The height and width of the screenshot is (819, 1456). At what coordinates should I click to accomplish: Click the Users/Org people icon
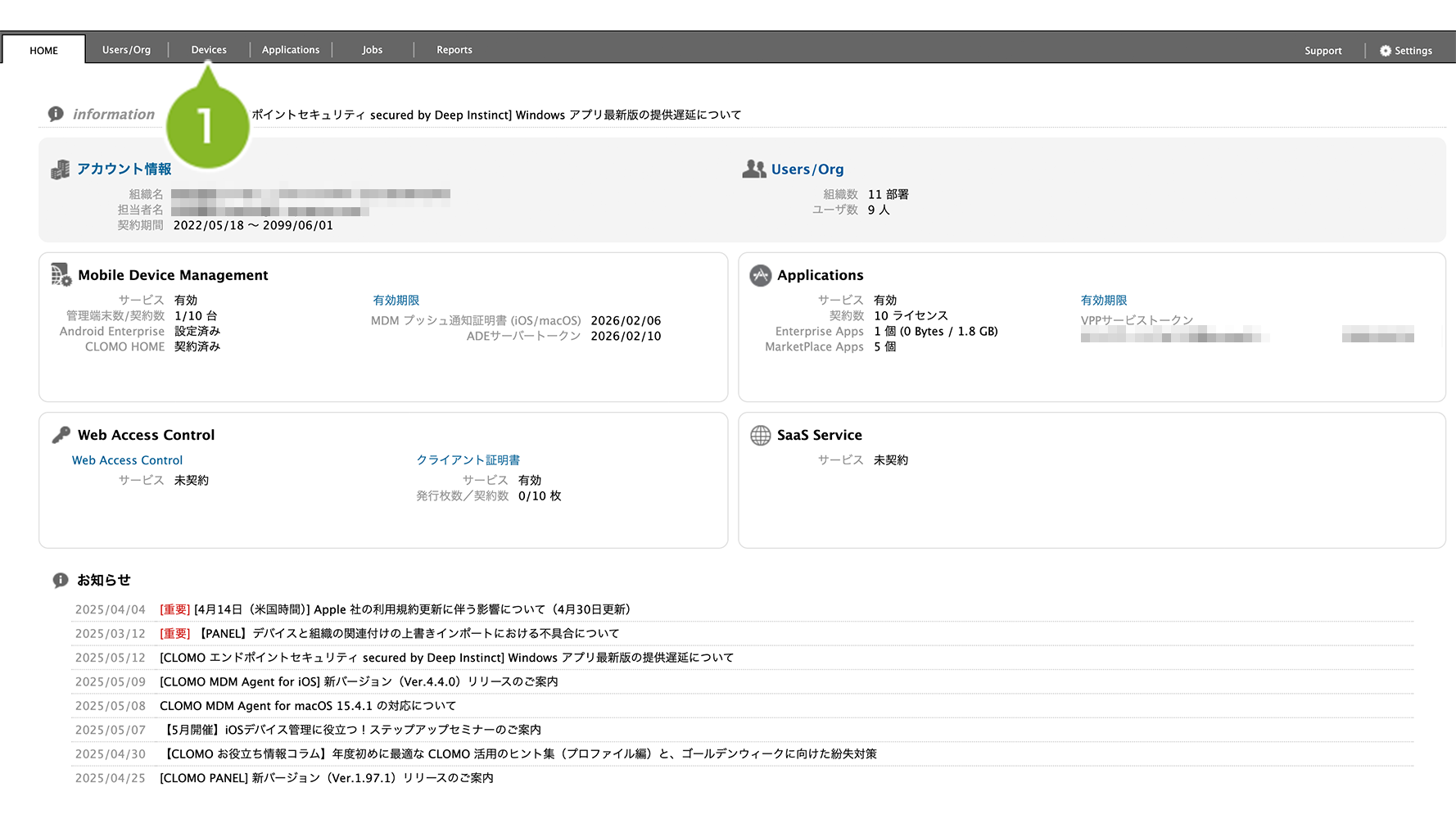point(754,169)
